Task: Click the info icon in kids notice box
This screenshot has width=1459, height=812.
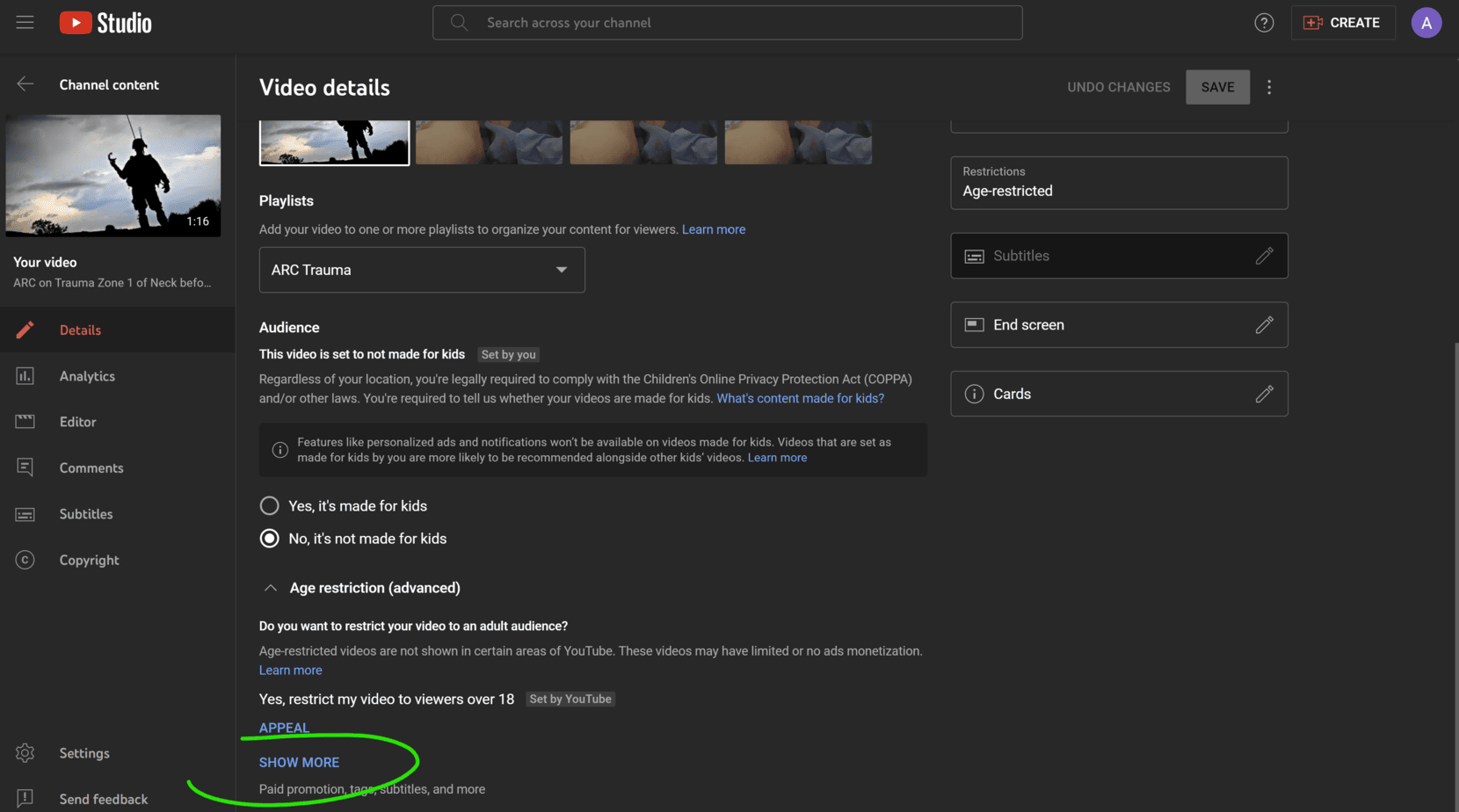Action: coord(279,450)
